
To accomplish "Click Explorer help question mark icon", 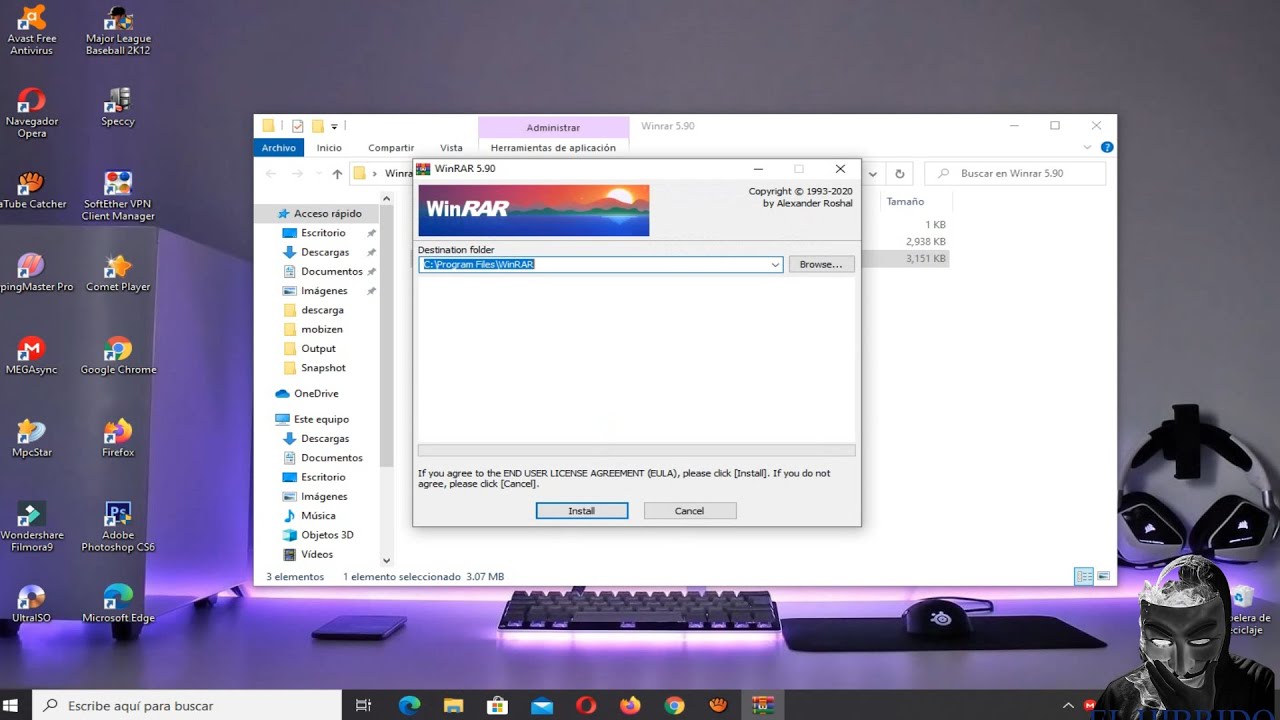I will (1107, 147).
